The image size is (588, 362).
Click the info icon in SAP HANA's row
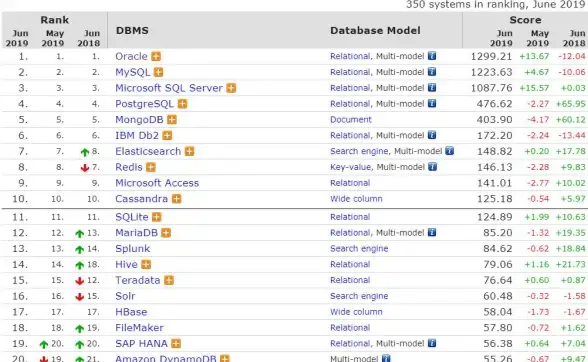coord(432,343)
